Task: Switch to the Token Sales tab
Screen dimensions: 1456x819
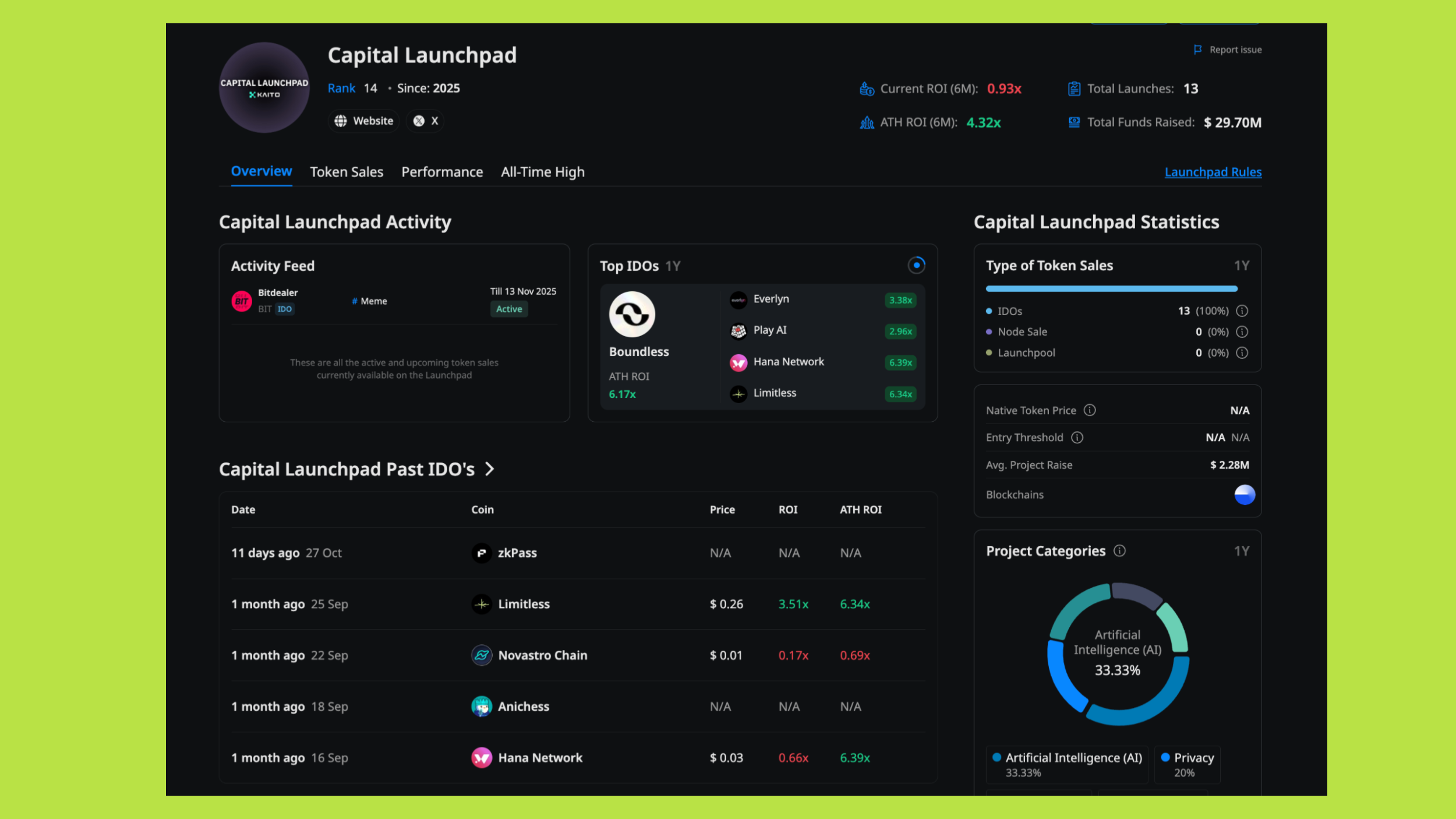Action: tap(347, 171)
